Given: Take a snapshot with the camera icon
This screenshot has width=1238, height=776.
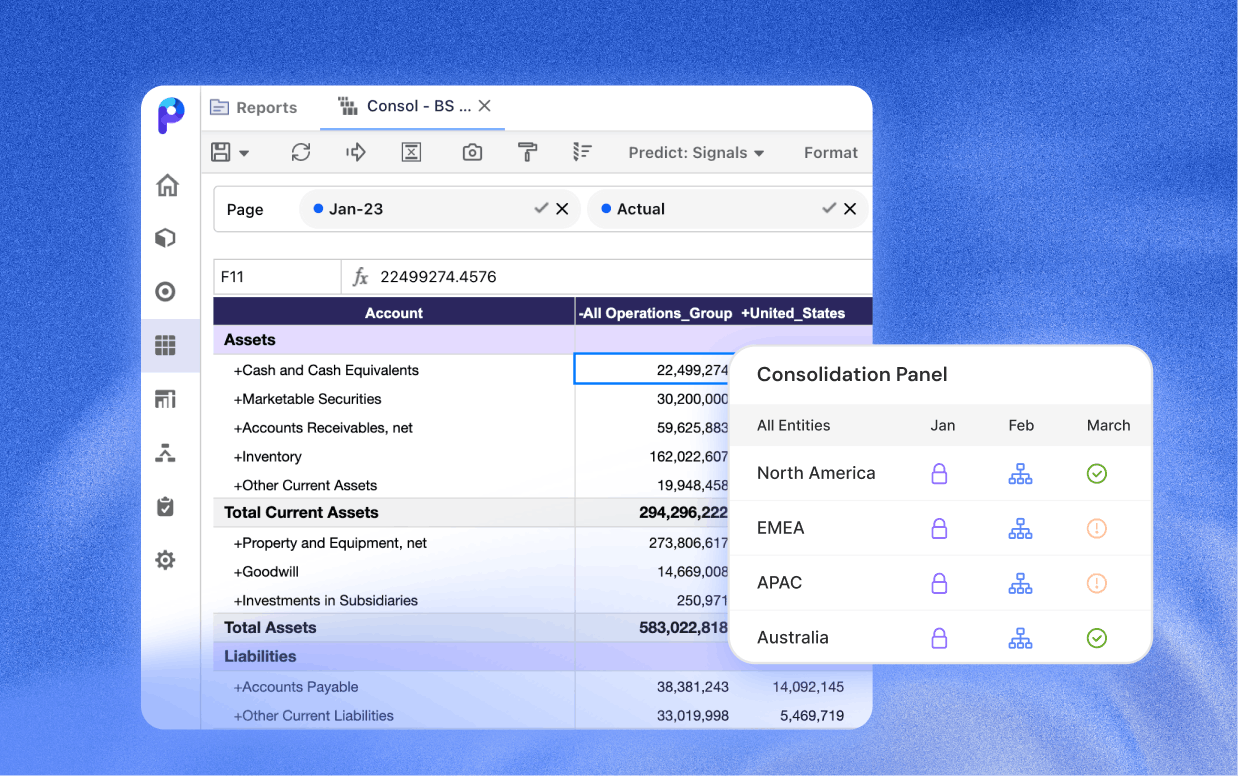Looking at the screenshot, I should coord(472,152).
